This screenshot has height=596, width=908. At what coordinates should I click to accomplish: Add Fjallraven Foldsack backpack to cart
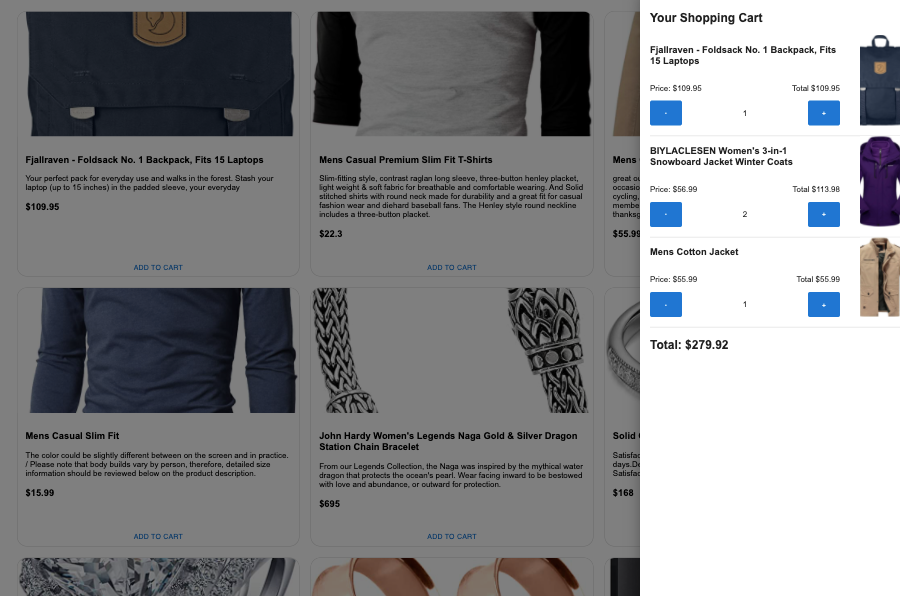point(157,267)
